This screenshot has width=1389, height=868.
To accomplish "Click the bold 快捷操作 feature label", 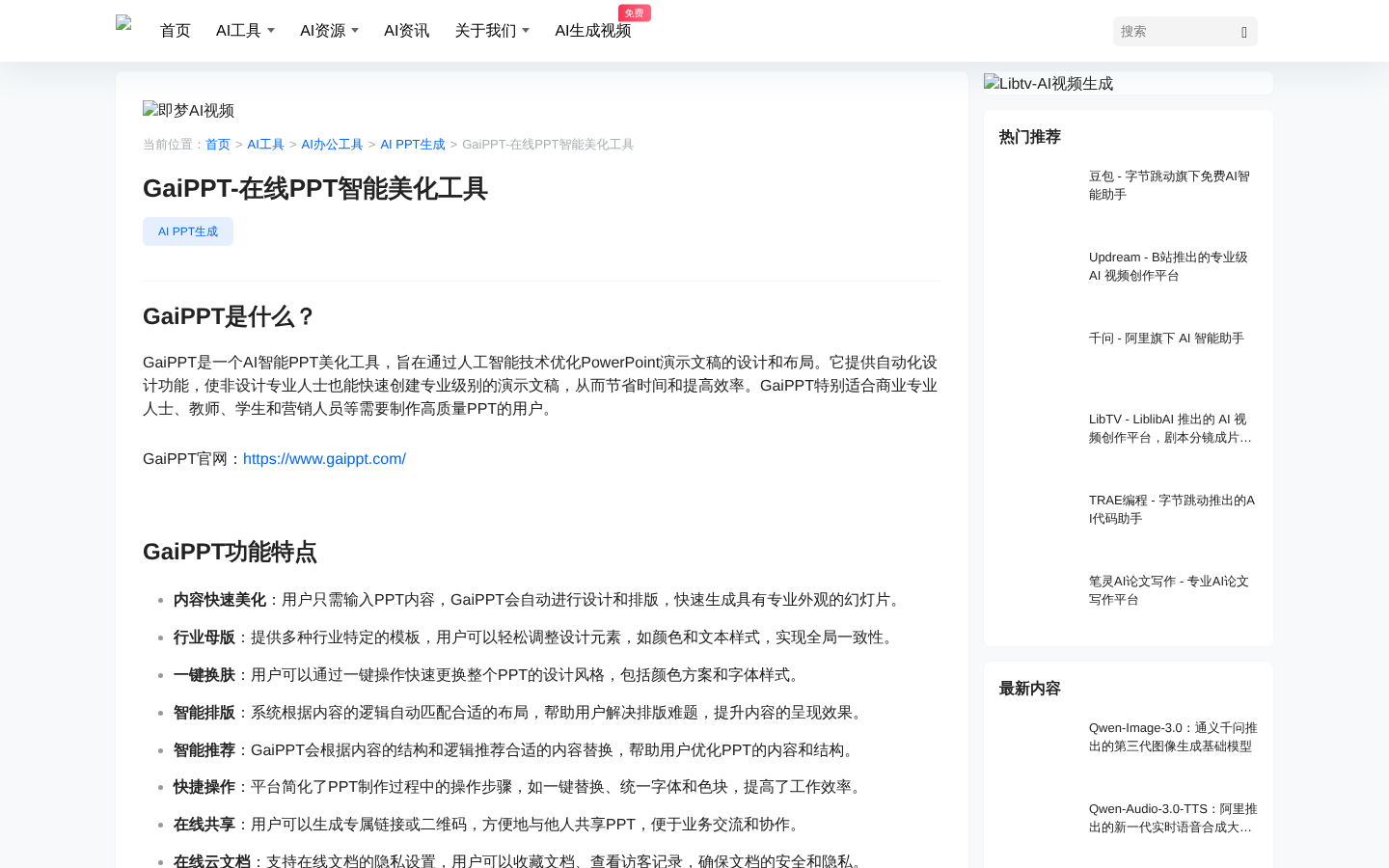I will (x=204, y=787).
